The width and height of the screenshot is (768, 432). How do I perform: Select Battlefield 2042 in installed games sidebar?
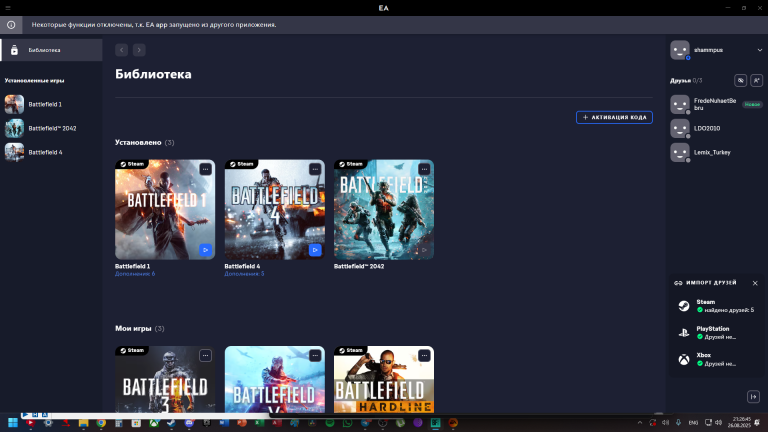(x=51, y=128)
